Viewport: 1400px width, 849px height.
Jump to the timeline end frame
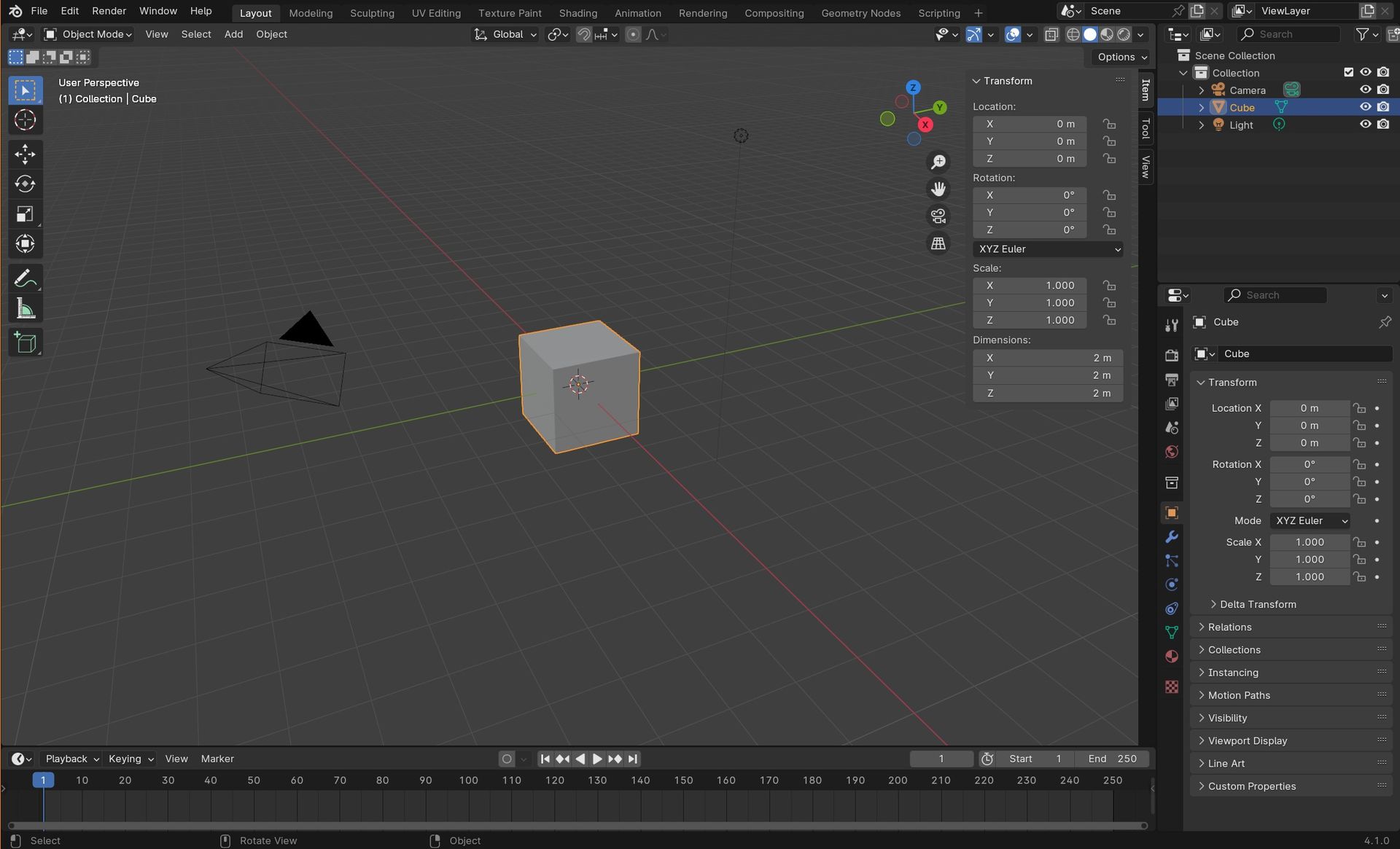pyautogui.click(x=633, y=759)
